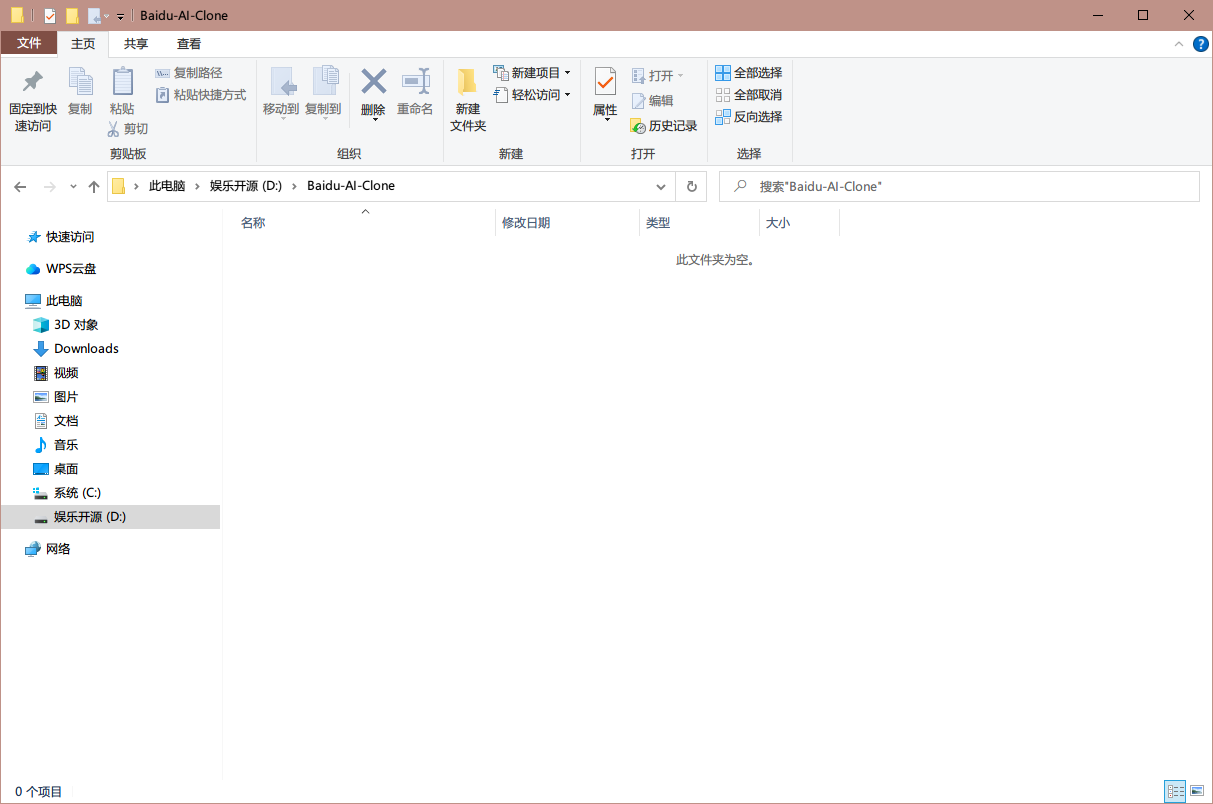Screen dimensions: 1213x804
Task: Select Copy path (复制路径) option
Action: [189, 73]
